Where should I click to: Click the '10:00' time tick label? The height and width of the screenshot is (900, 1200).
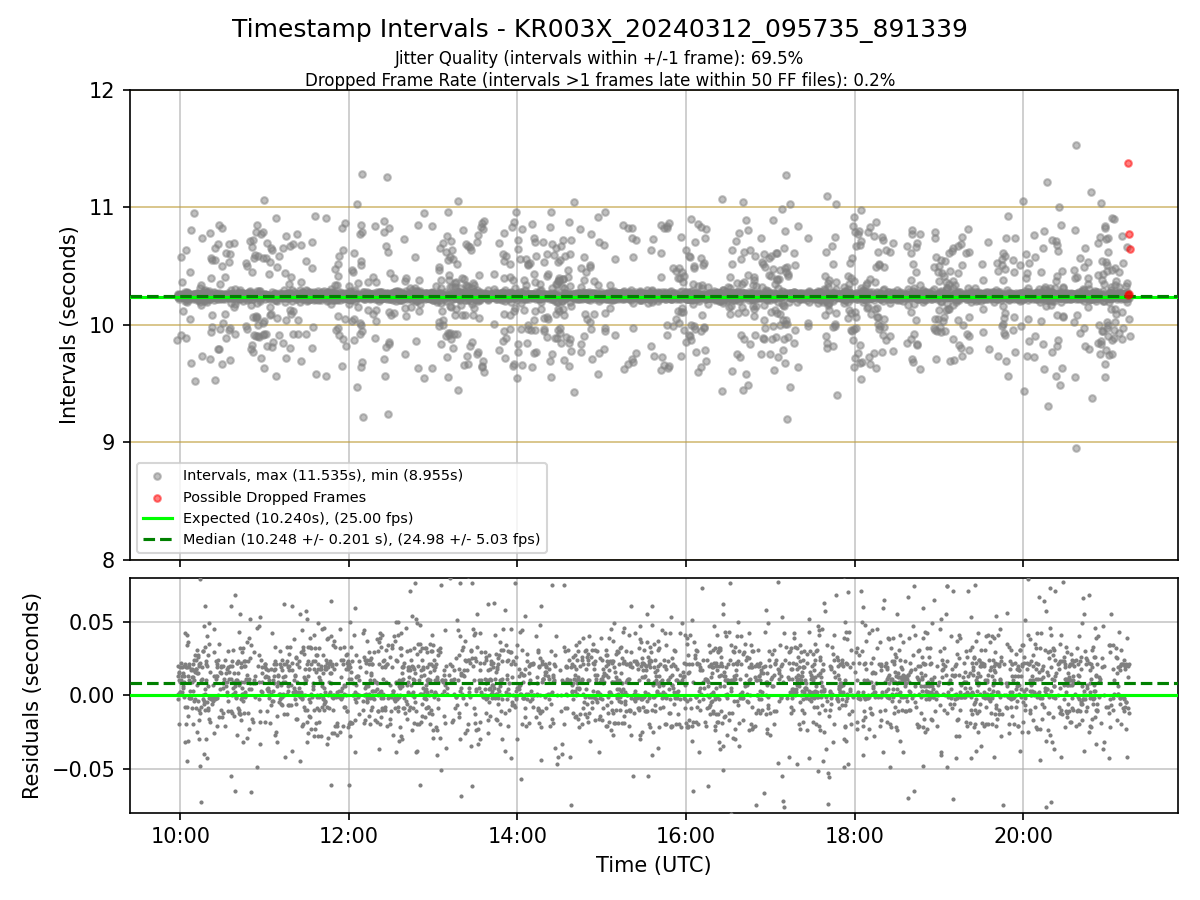coord(180,836)
